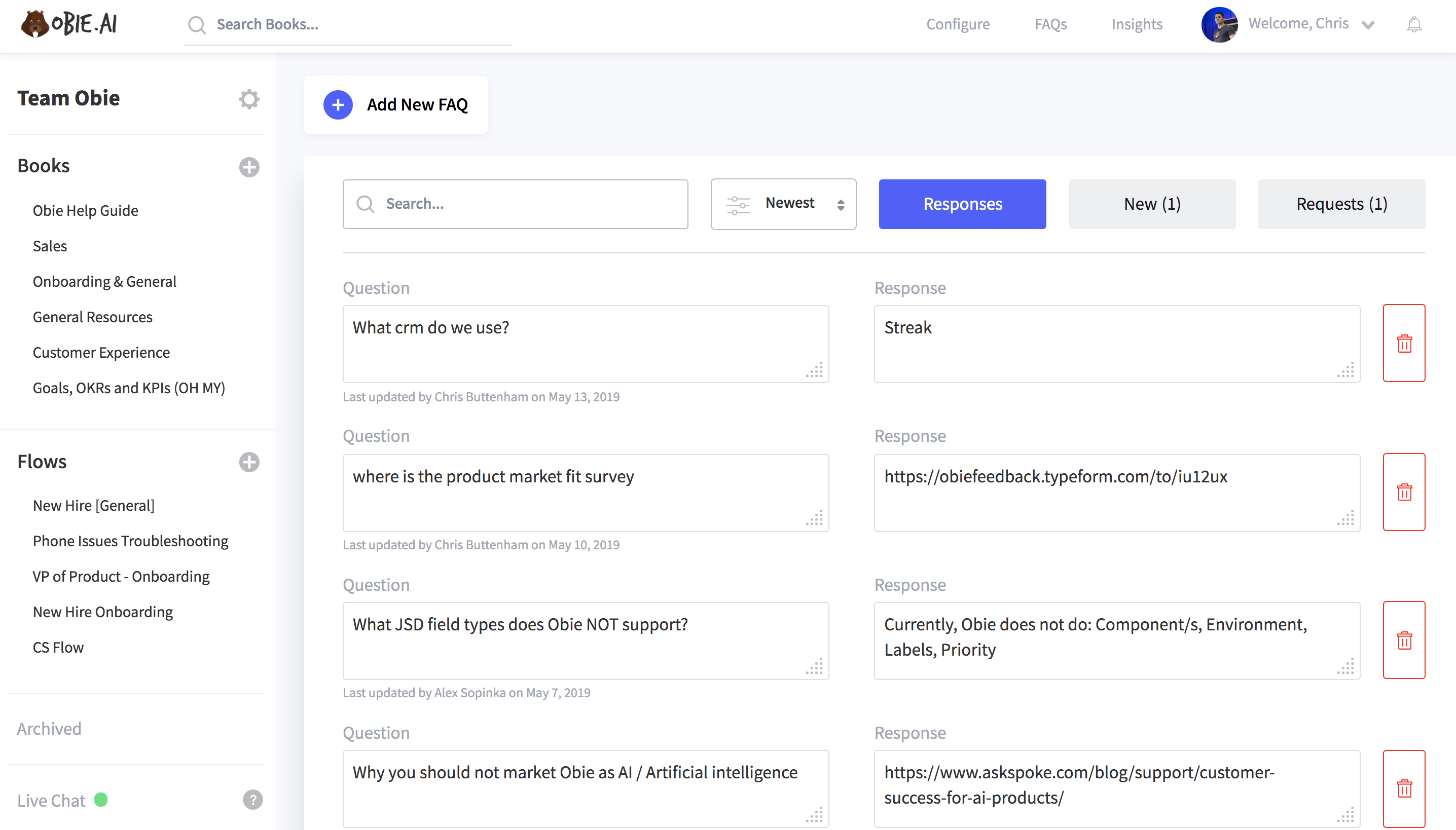This screenshot has width=1456, height=830.
Task: Open the Archived section
Action: [x=49, y=729]
